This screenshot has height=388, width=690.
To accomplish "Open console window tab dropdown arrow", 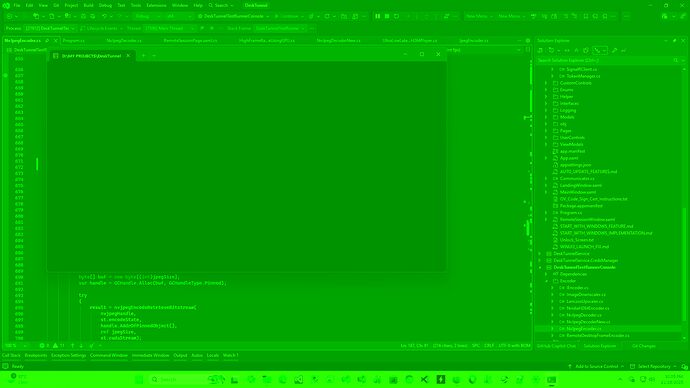I will (154, 56).
